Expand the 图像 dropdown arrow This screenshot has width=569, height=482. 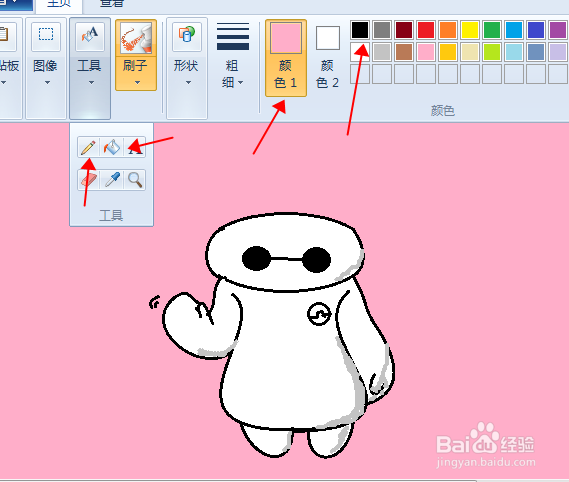pyautogui.click(x=47, y=82)
